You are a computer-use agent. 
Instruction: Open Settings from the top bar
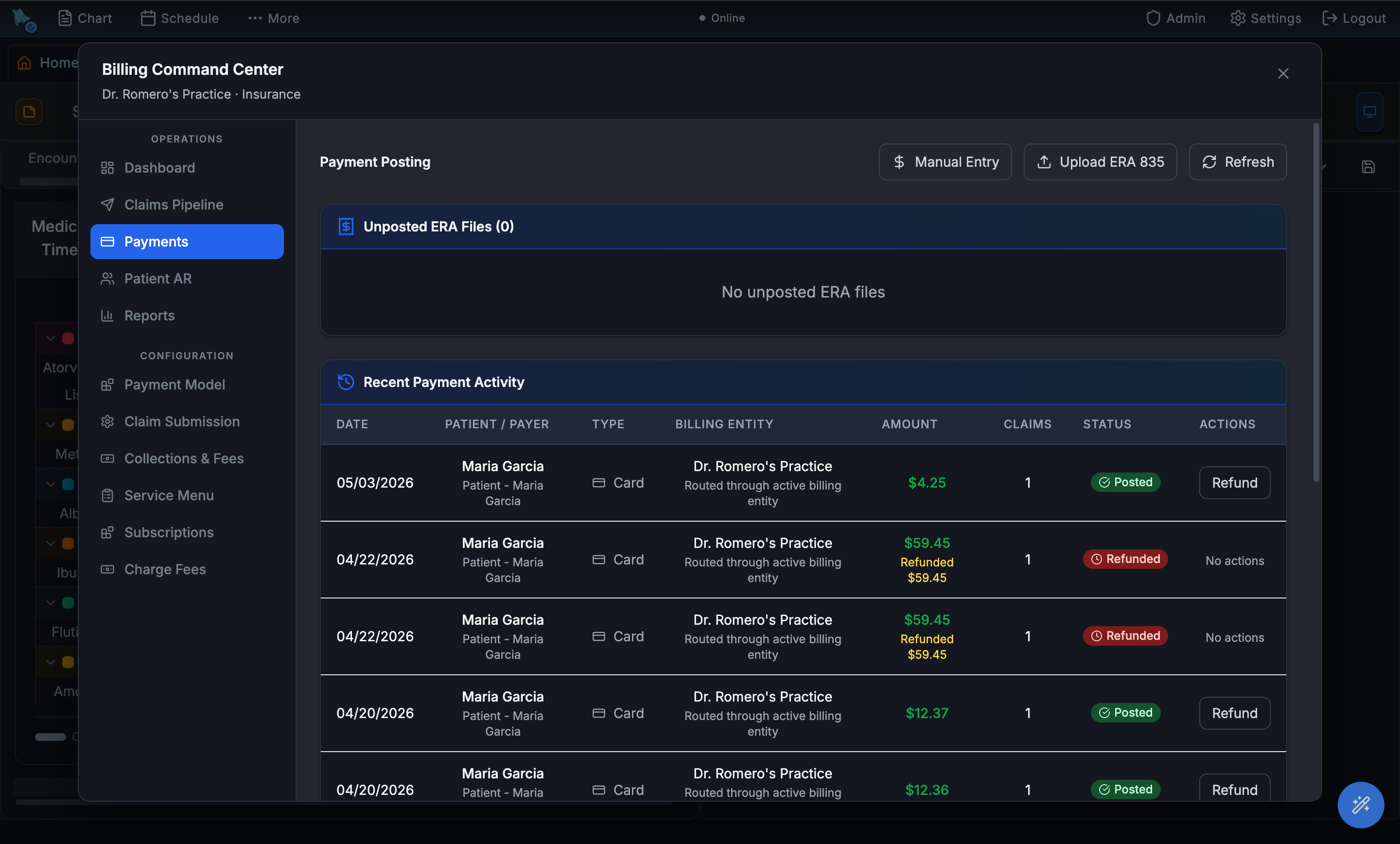tap(1265, 18)
